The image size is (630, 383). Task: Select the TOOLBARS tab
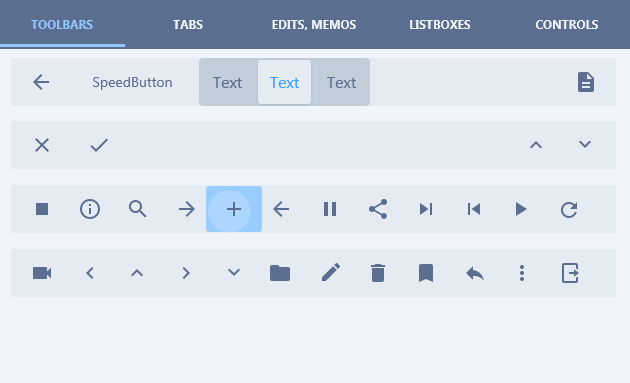pyautogui.click(x=62, y=25)
